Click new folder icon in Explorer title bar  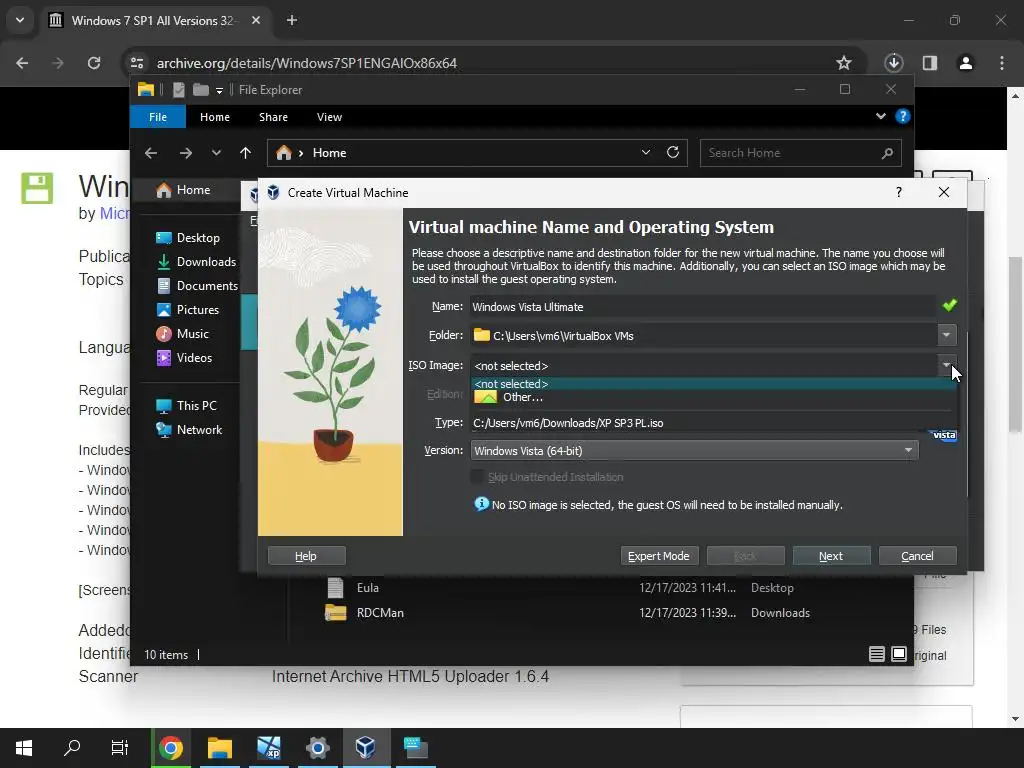(201, 89)
